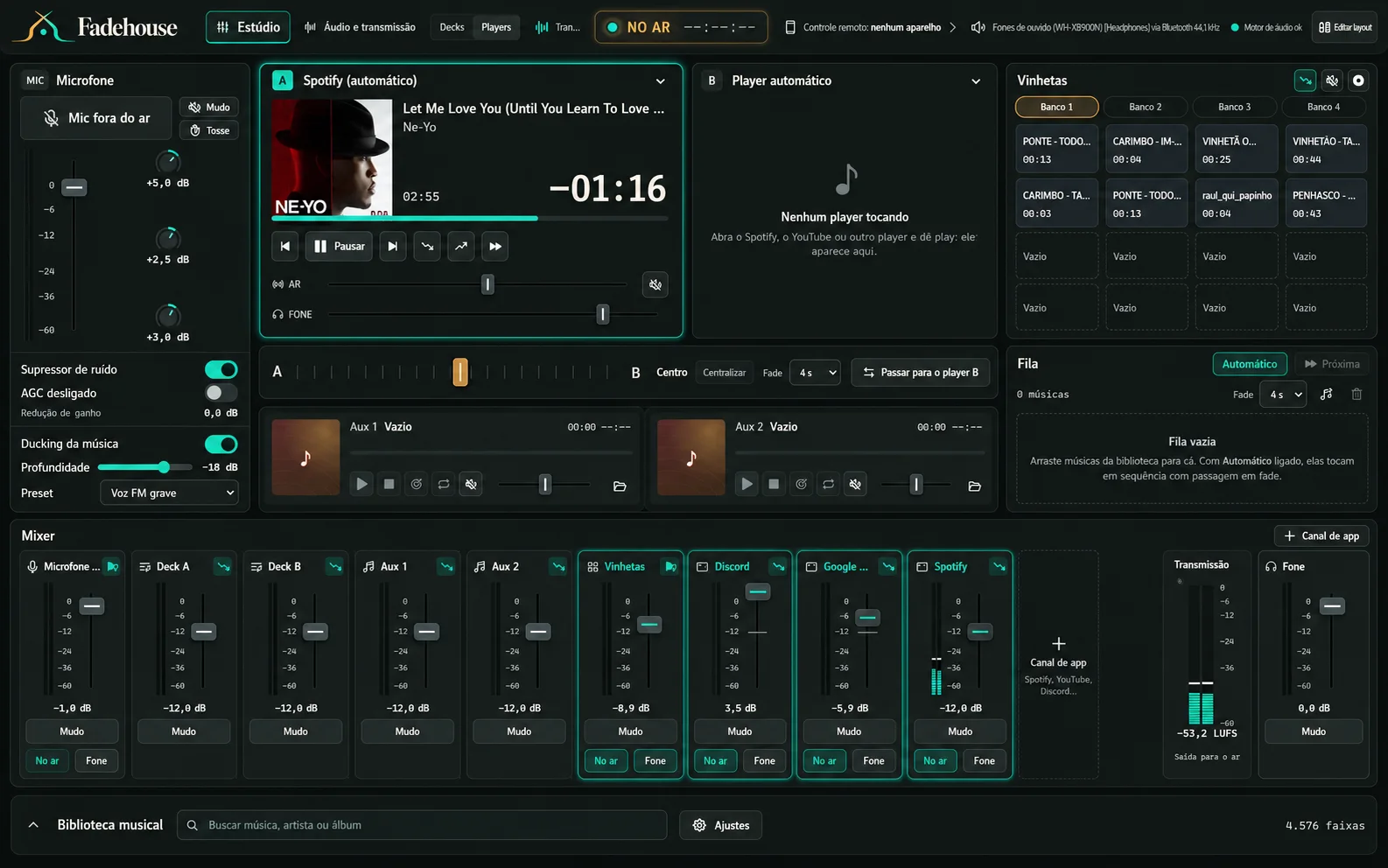Viewport: 1388px width, 868px height.
Task: Turn off Ducking da música switch
Action: click(x=221, y=444)
